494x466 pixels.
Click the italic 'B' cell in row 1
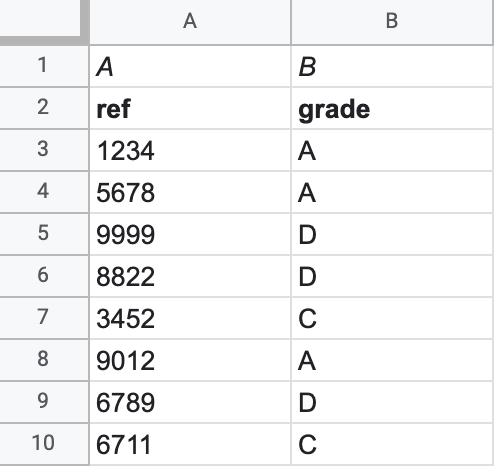[x=392, y=66]
